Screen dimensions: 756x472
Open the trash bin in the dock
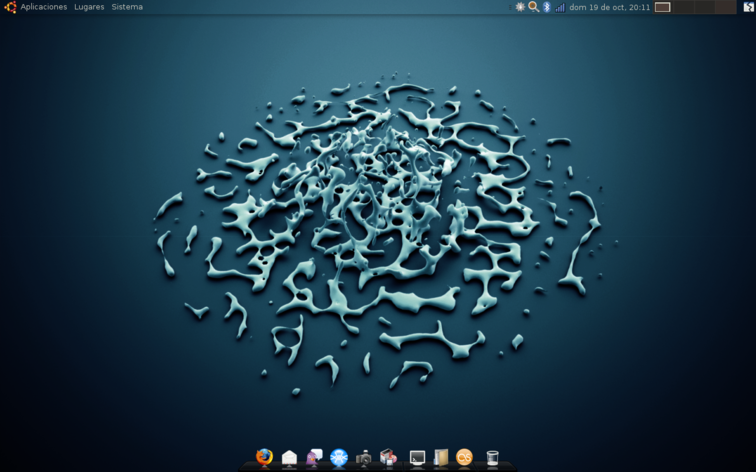click(492, 458)
